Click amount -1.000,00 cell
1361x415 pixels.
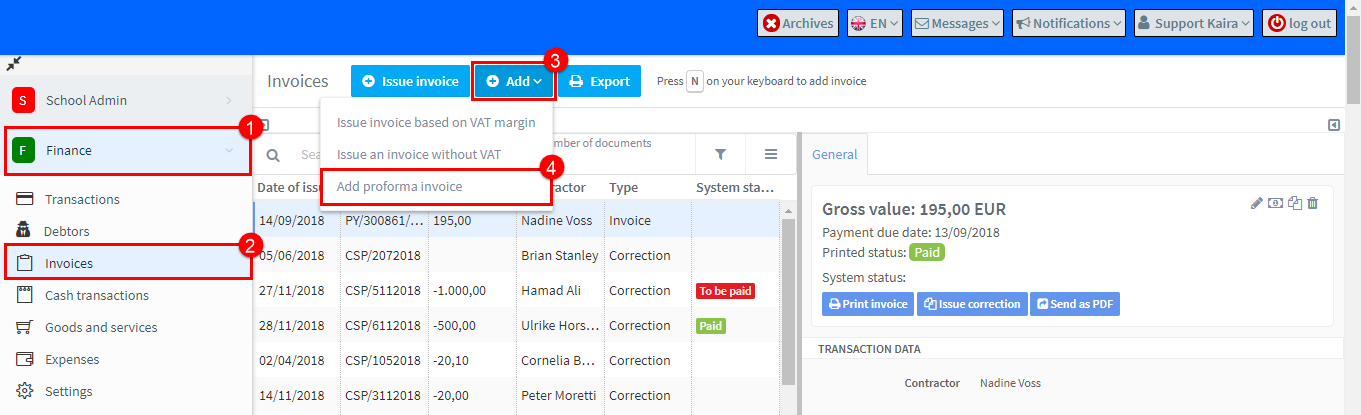pos(472,290)
